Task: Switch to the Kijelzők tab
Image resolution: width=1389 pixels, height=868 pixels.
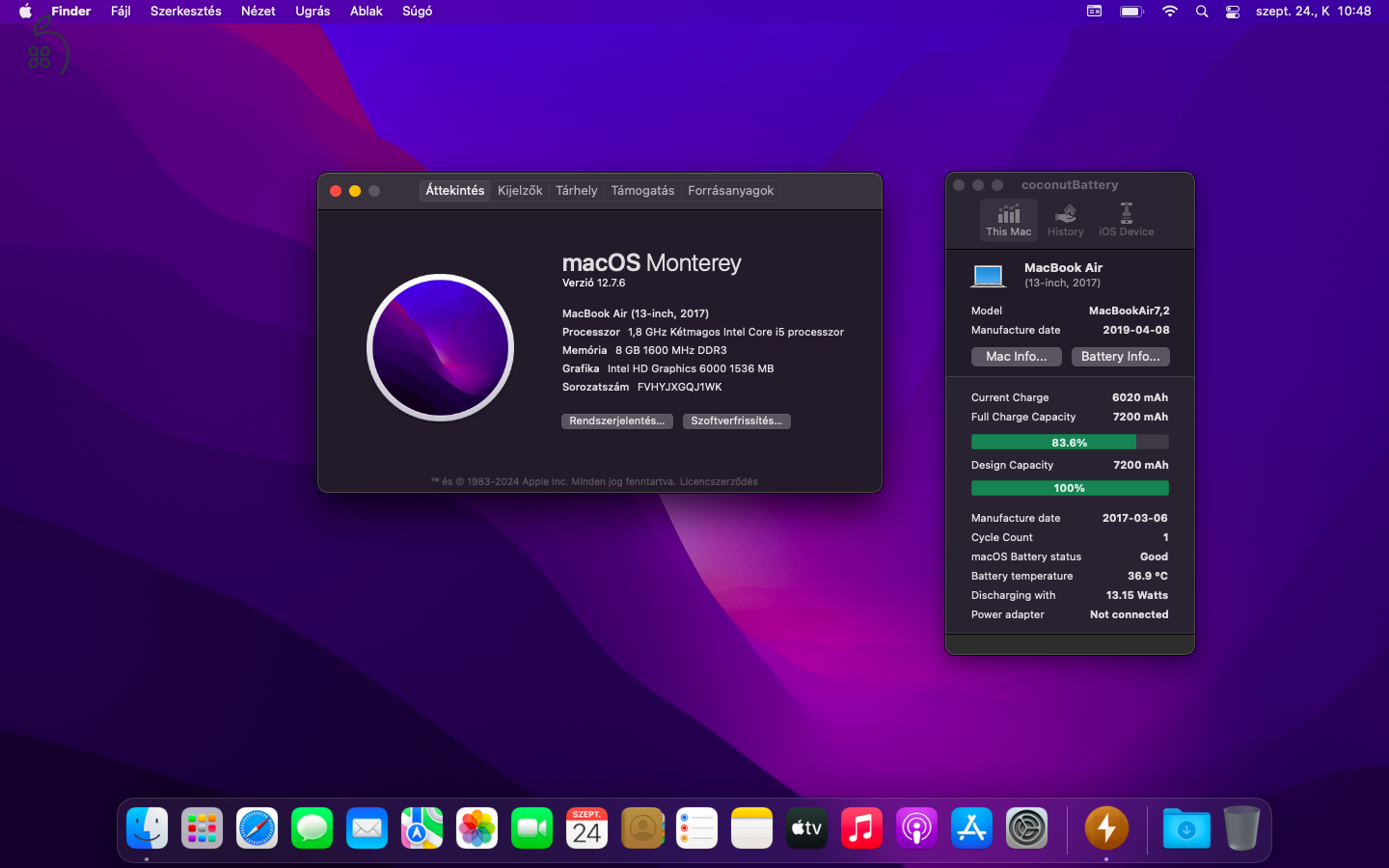Action: (520, 191)
